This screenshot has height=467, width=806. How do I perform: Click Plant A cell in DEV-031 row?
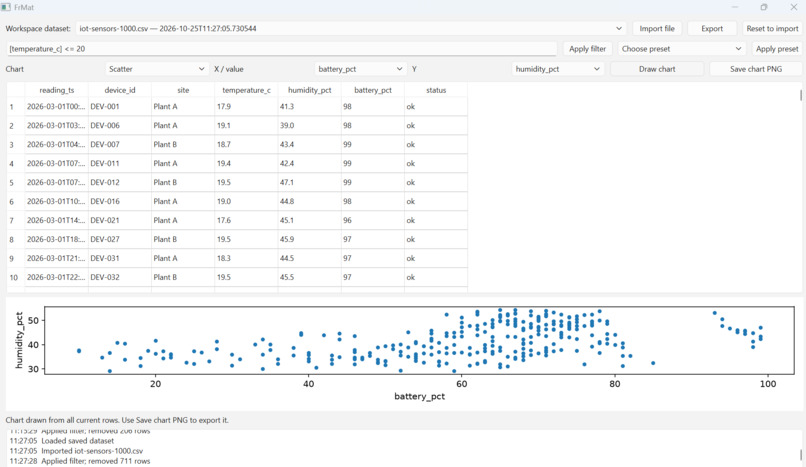183,258
